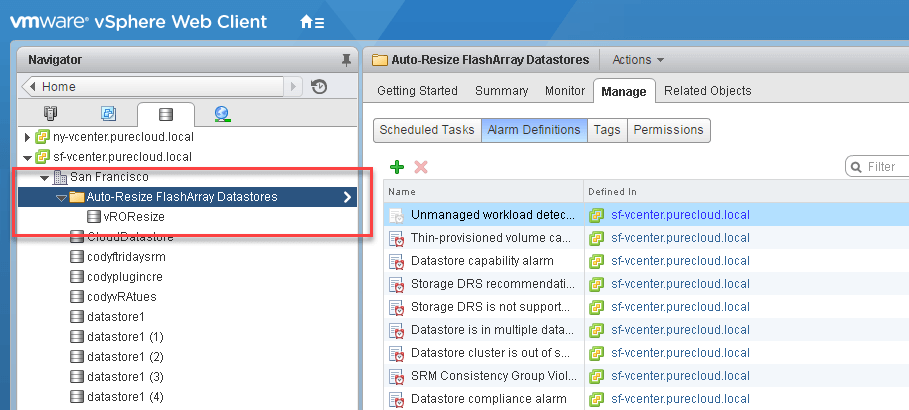Open the vSphere home menu icon
The height and width of the screenshot is (410, 909).
[x=312, y=23]
